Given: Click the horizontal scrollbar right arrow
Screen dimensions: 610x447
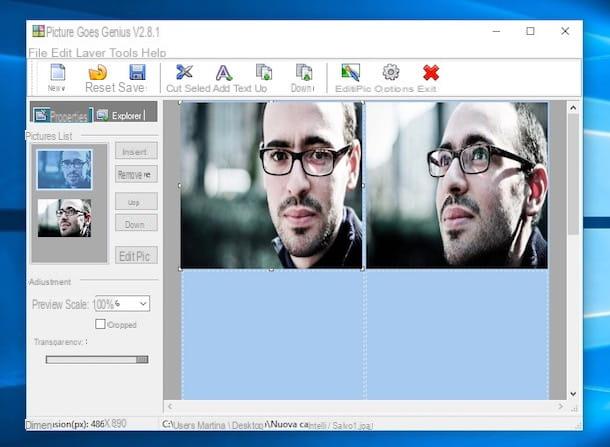Looking at the screenshot, I should click(560, 406).
